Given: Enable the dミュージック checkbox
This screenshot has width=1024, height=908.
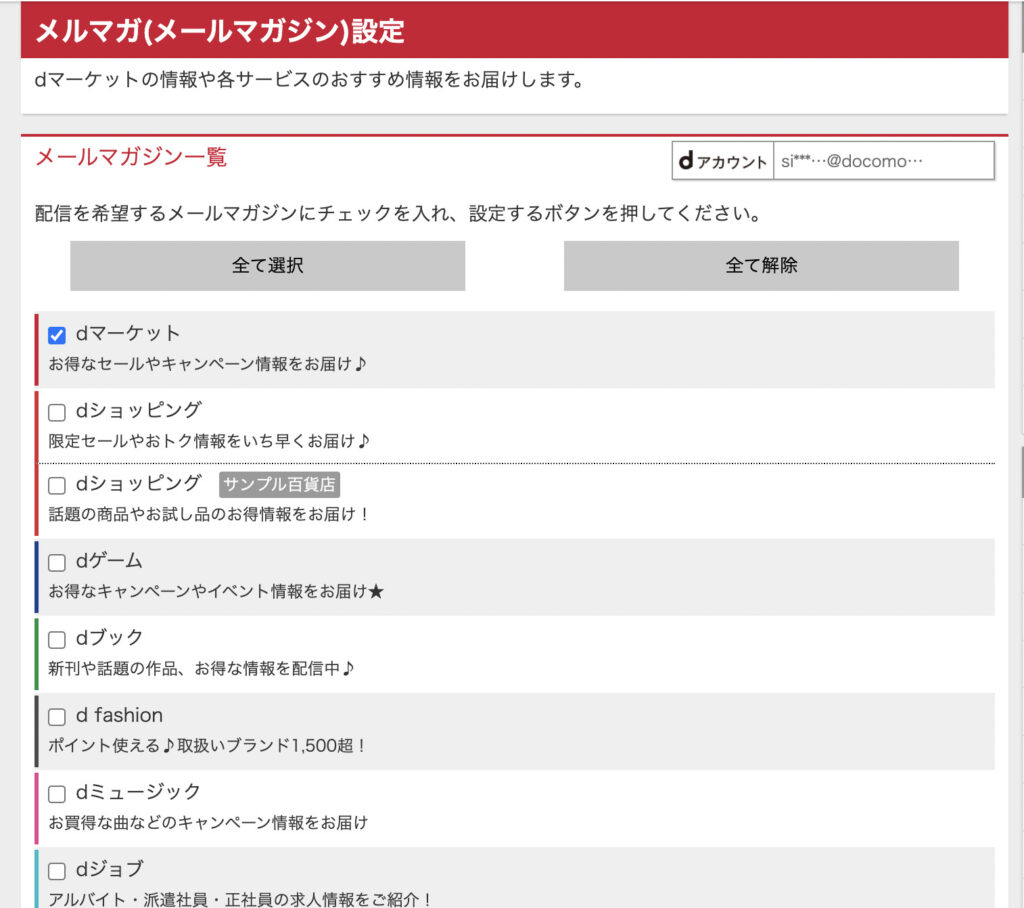Looking at the screenshot, I should tap(57, 794).
